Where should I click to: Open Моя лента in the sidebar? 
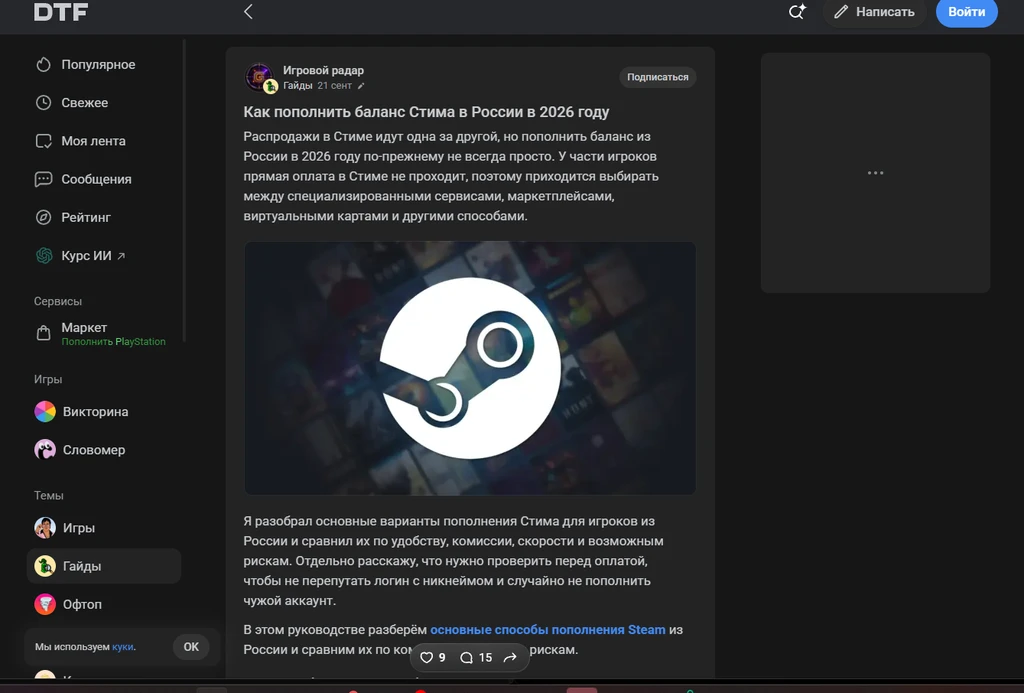(93, 141)
